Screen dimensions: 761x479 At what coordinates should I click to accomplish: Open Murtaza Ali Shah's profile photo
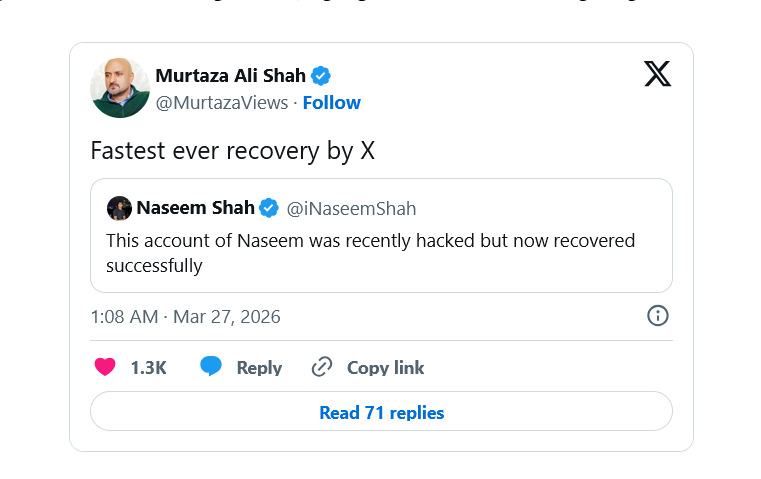[120, 88]
